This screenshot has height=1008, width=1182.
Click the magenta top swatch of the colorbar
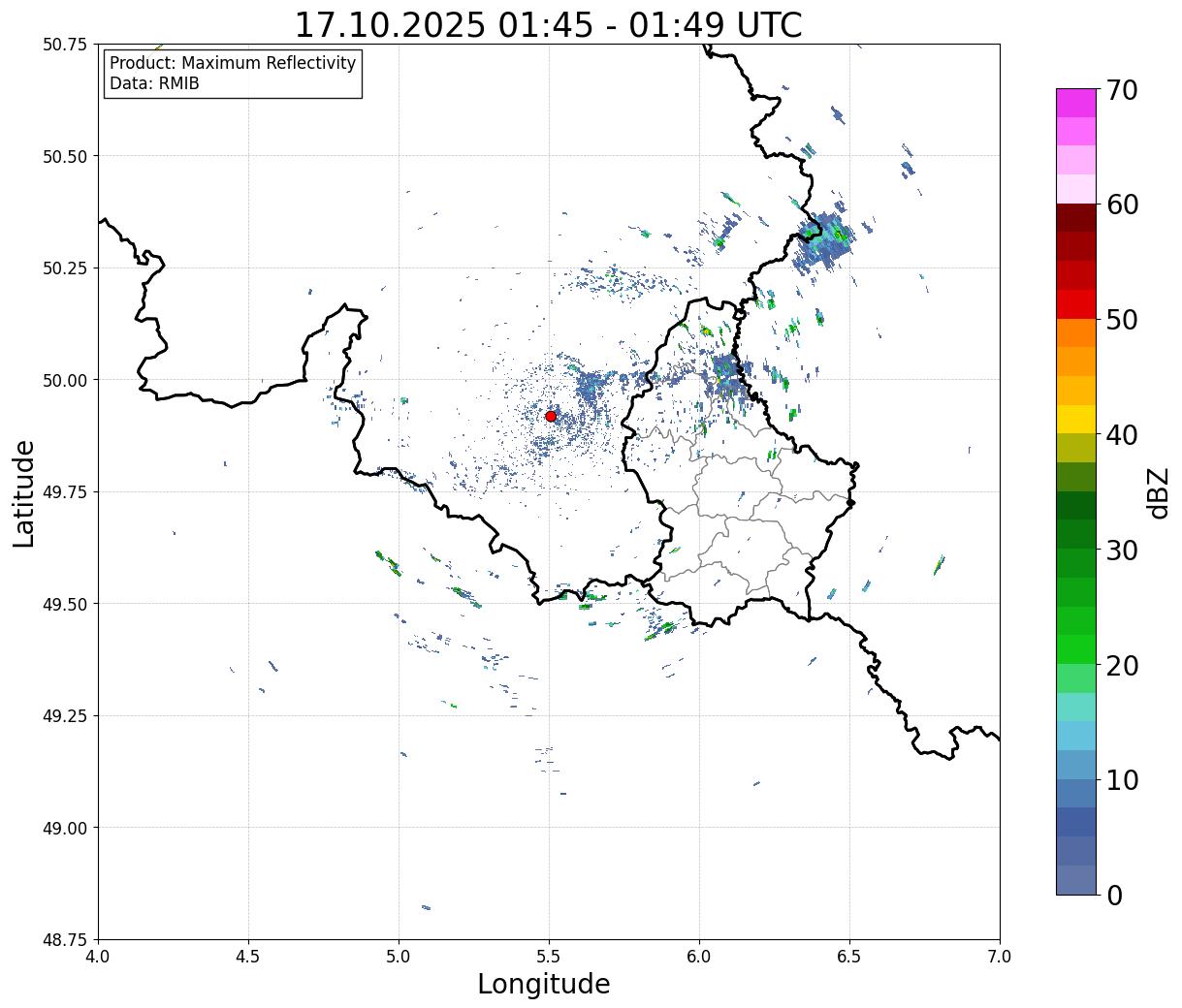(1076, 104)
